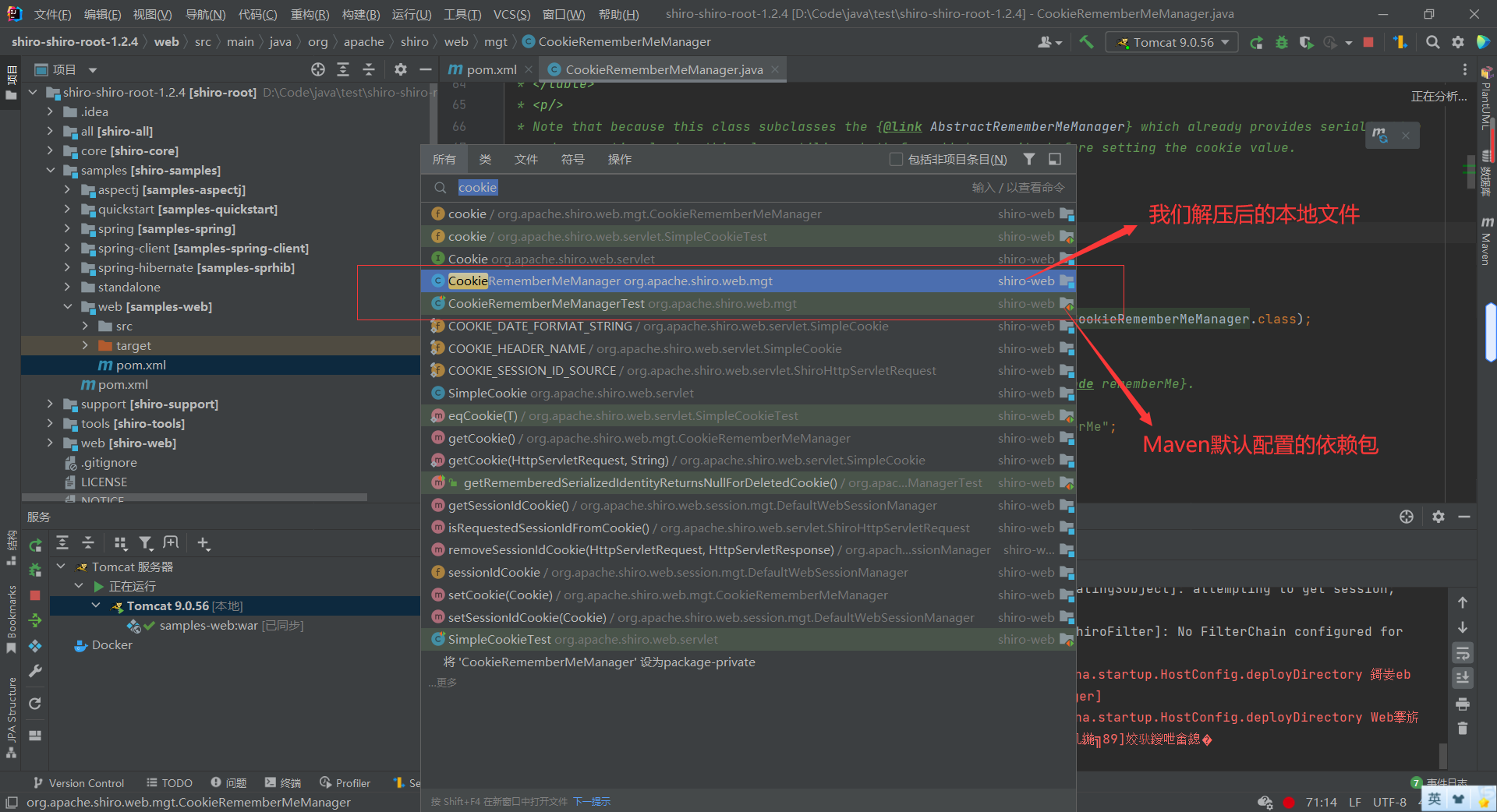Open Maven side panel tab
This screenshot has width=1497, height=812.
(1487, 242)
